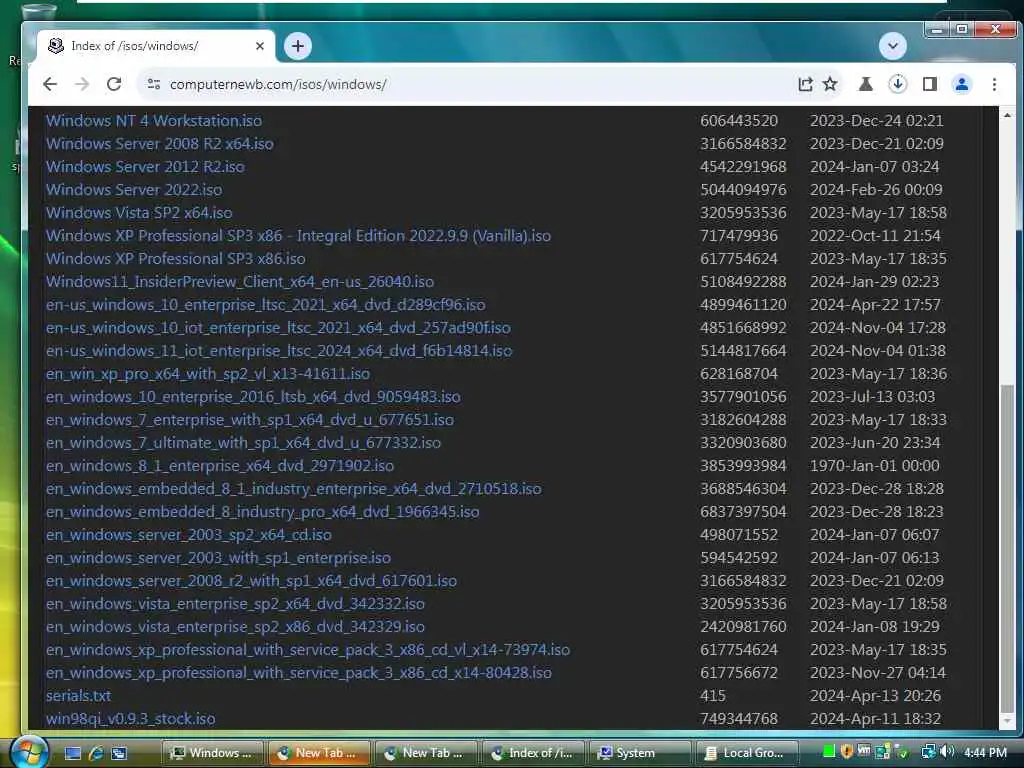Open en_windows_embedded_8_1_industry_enterprise iso link
The width and height of the screenshot is (1024, 768).
coord(293,488)
